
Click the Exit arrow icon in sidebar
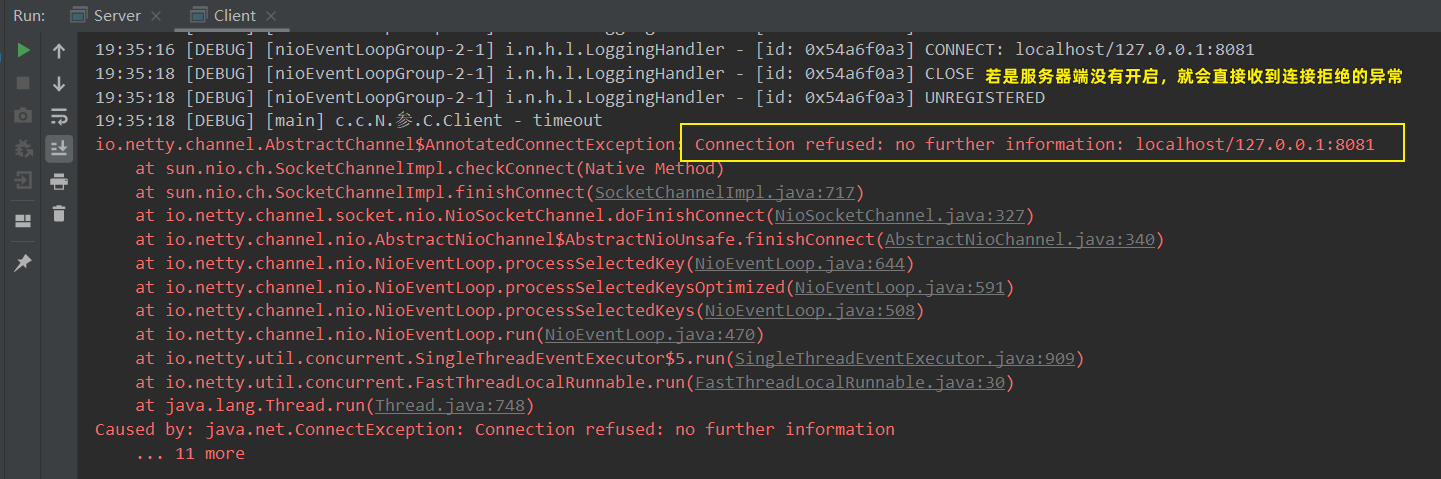(x=23, y=181)
